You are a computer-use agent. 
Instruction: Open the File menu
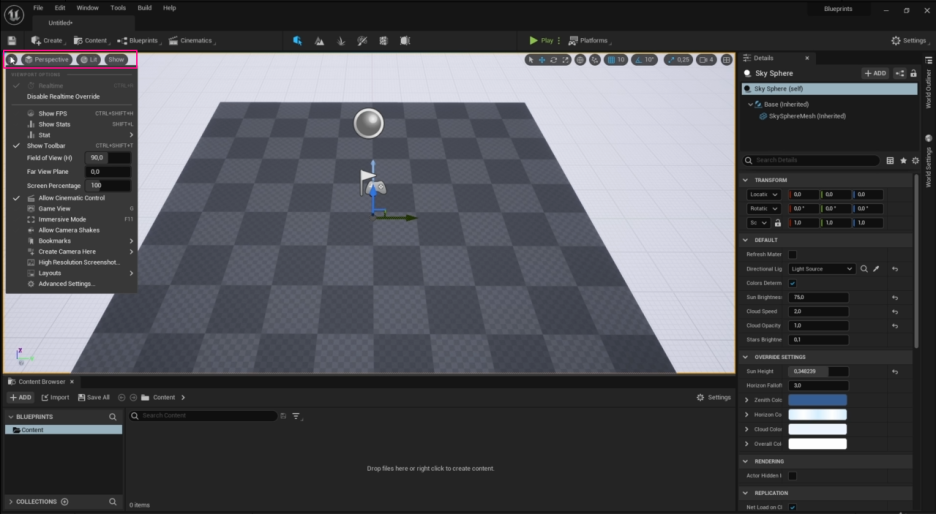point(38,8)
